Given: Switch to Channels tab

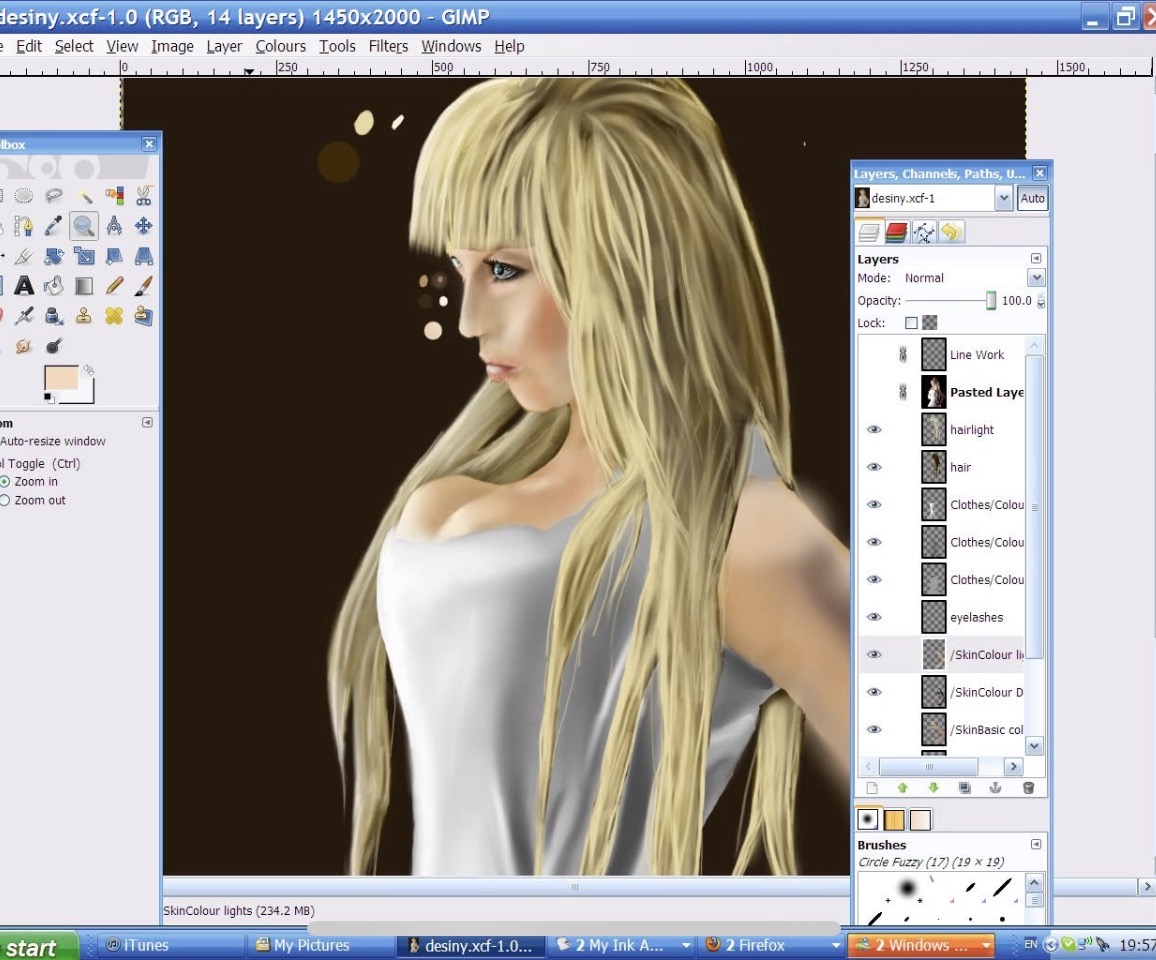Looking at the screenshot, I should pos(896,233).
